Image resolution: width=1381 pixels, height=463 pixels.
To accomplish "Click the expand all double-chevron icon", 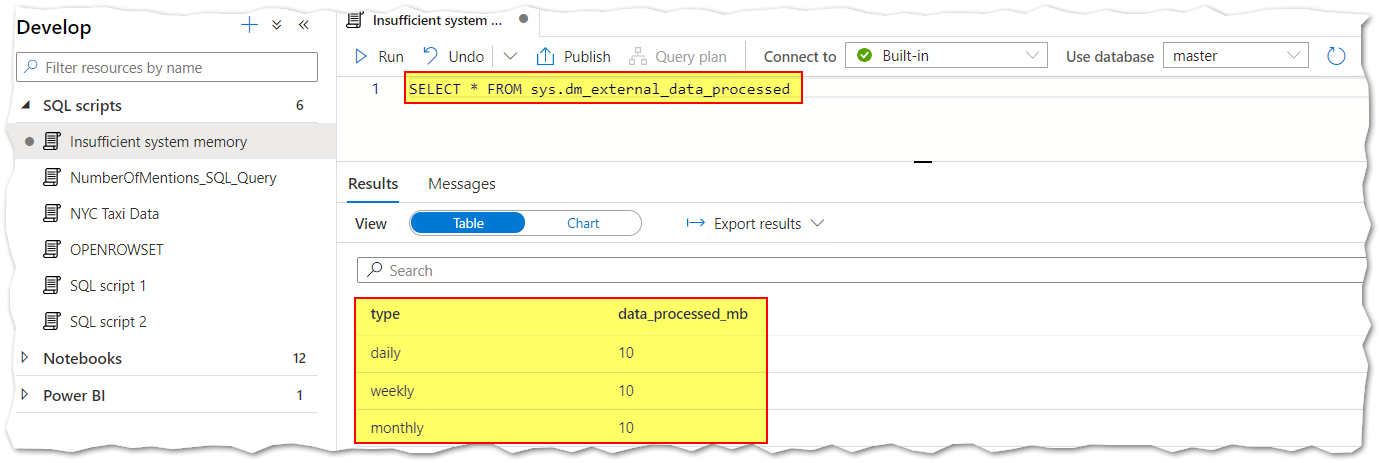I will 277,26.
